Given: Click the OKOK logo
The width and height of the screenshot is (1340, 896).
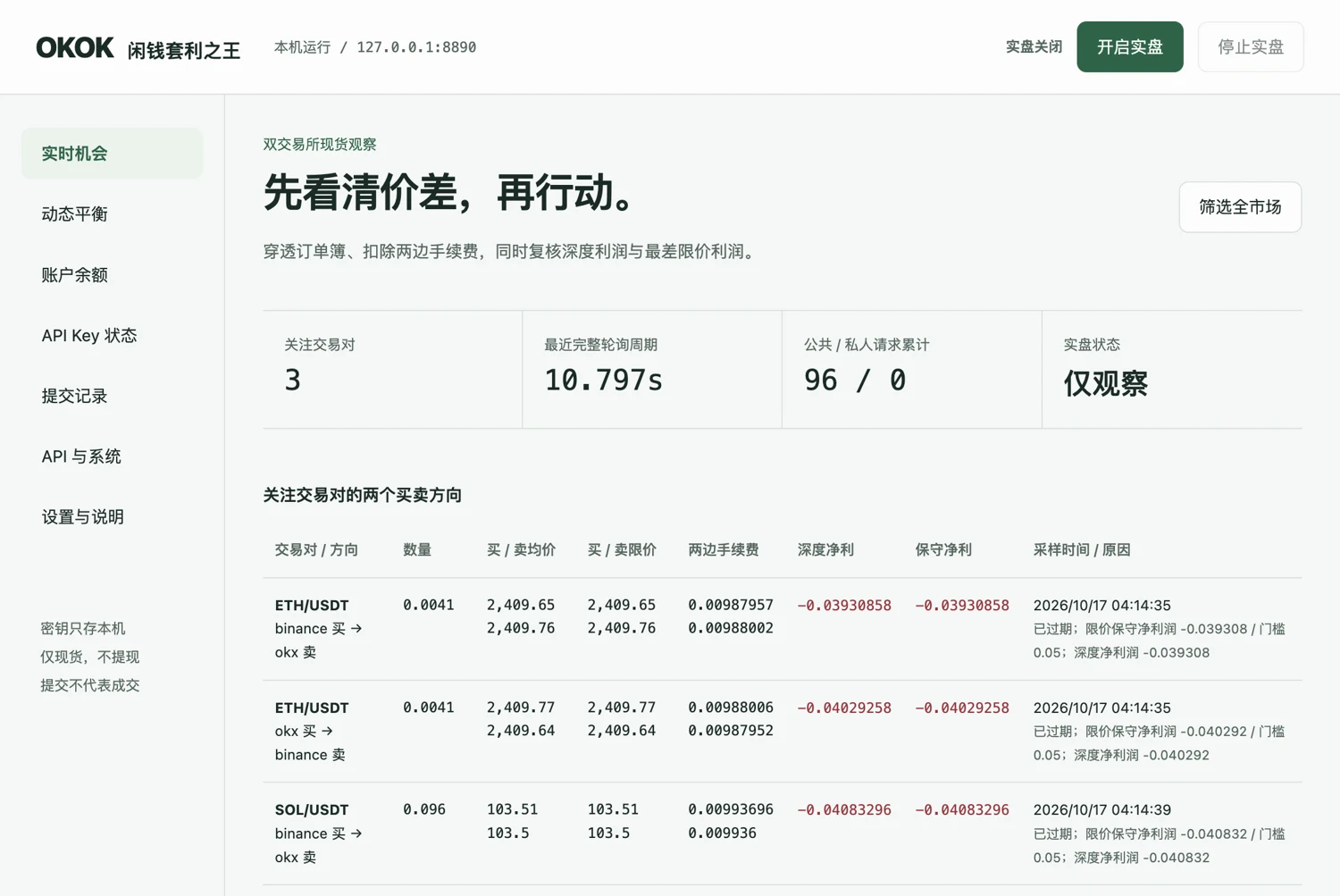Looking at the screenshot, I should (75, 47).
